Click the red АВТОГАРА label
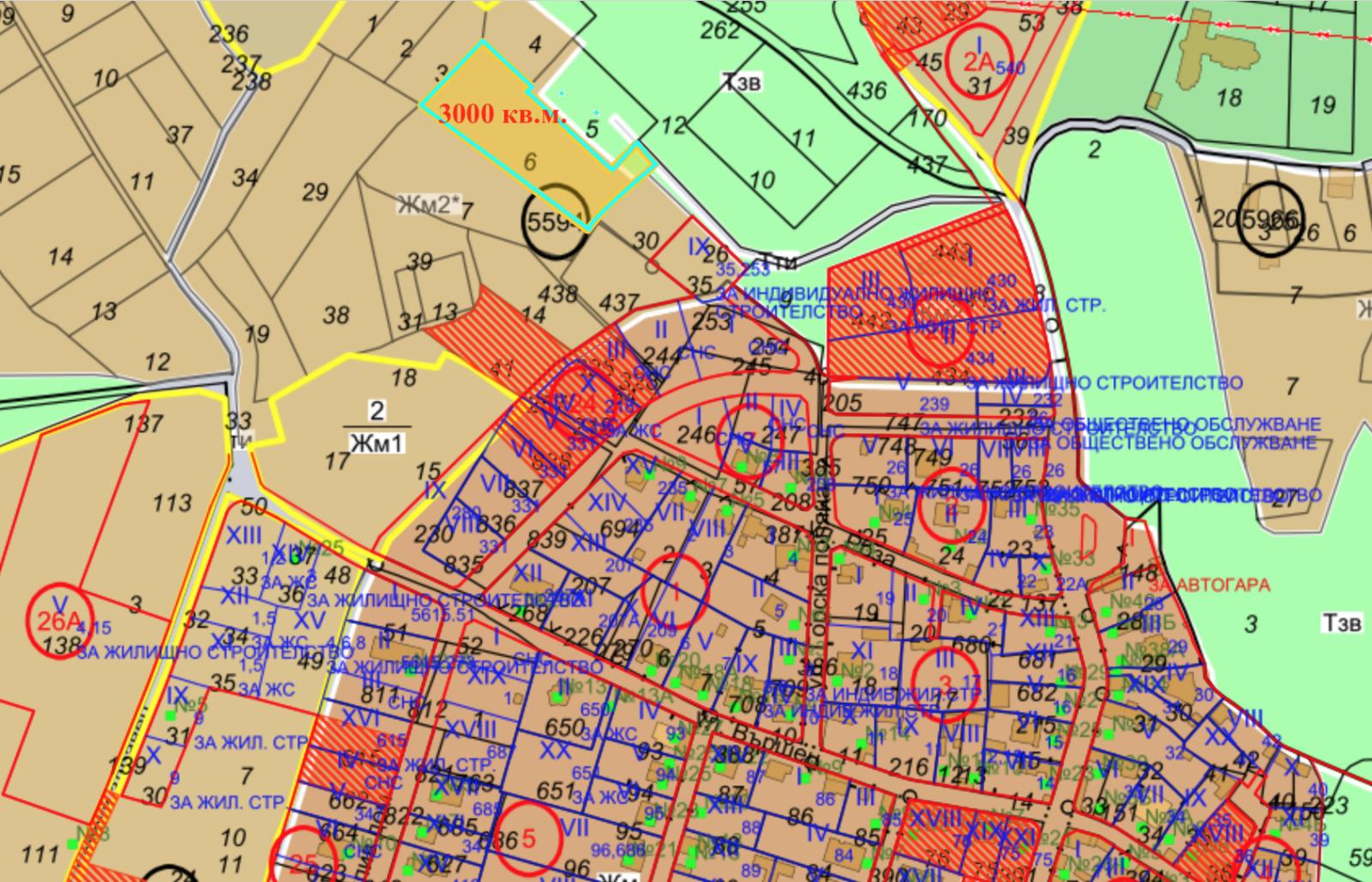The image size is (1372, 882). [1222, 585]
